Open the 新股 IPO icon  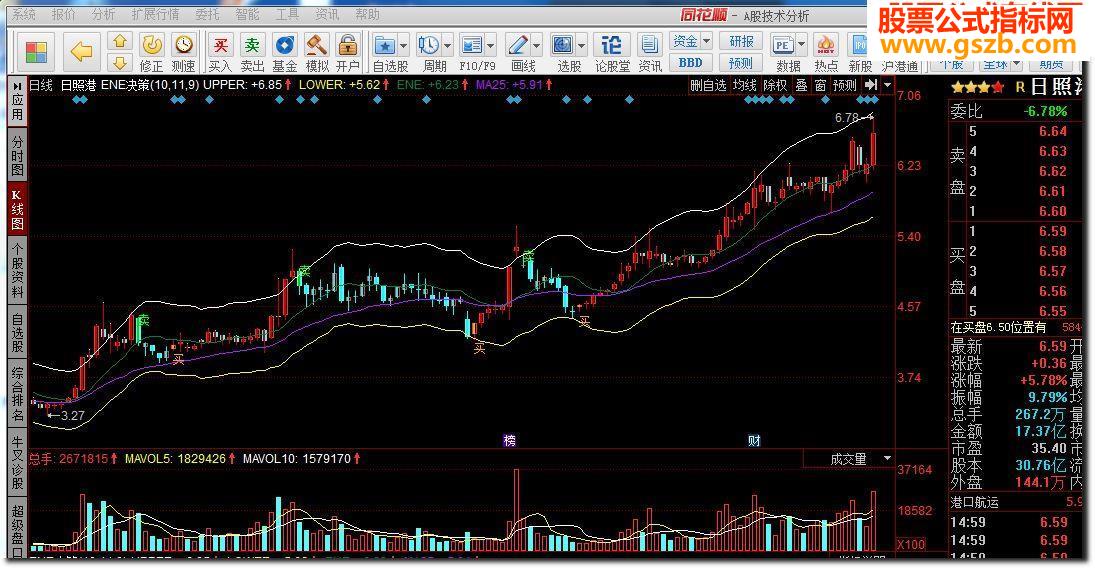point(860,53)
